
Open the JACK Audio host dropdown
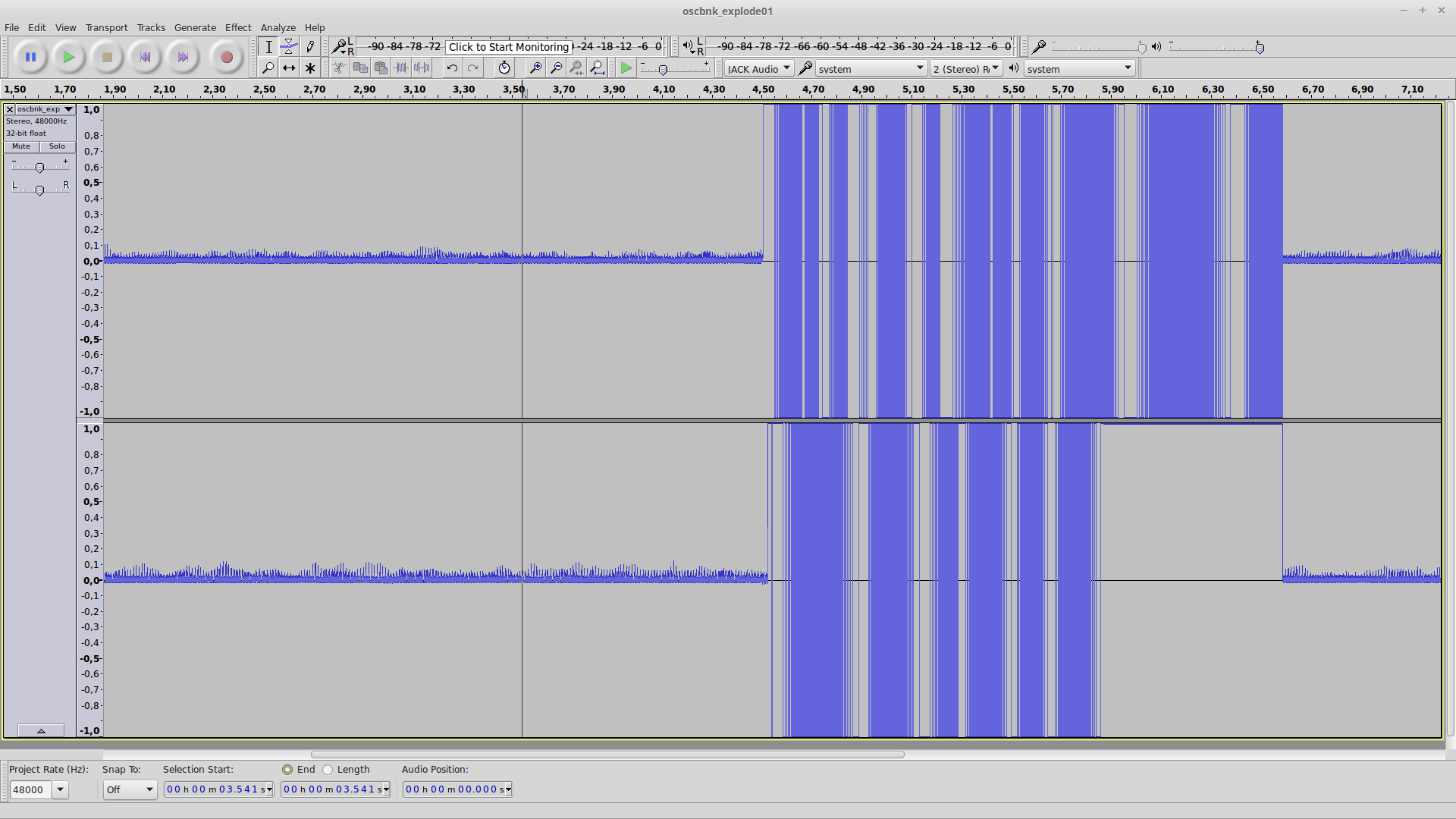tap(759, 68)
